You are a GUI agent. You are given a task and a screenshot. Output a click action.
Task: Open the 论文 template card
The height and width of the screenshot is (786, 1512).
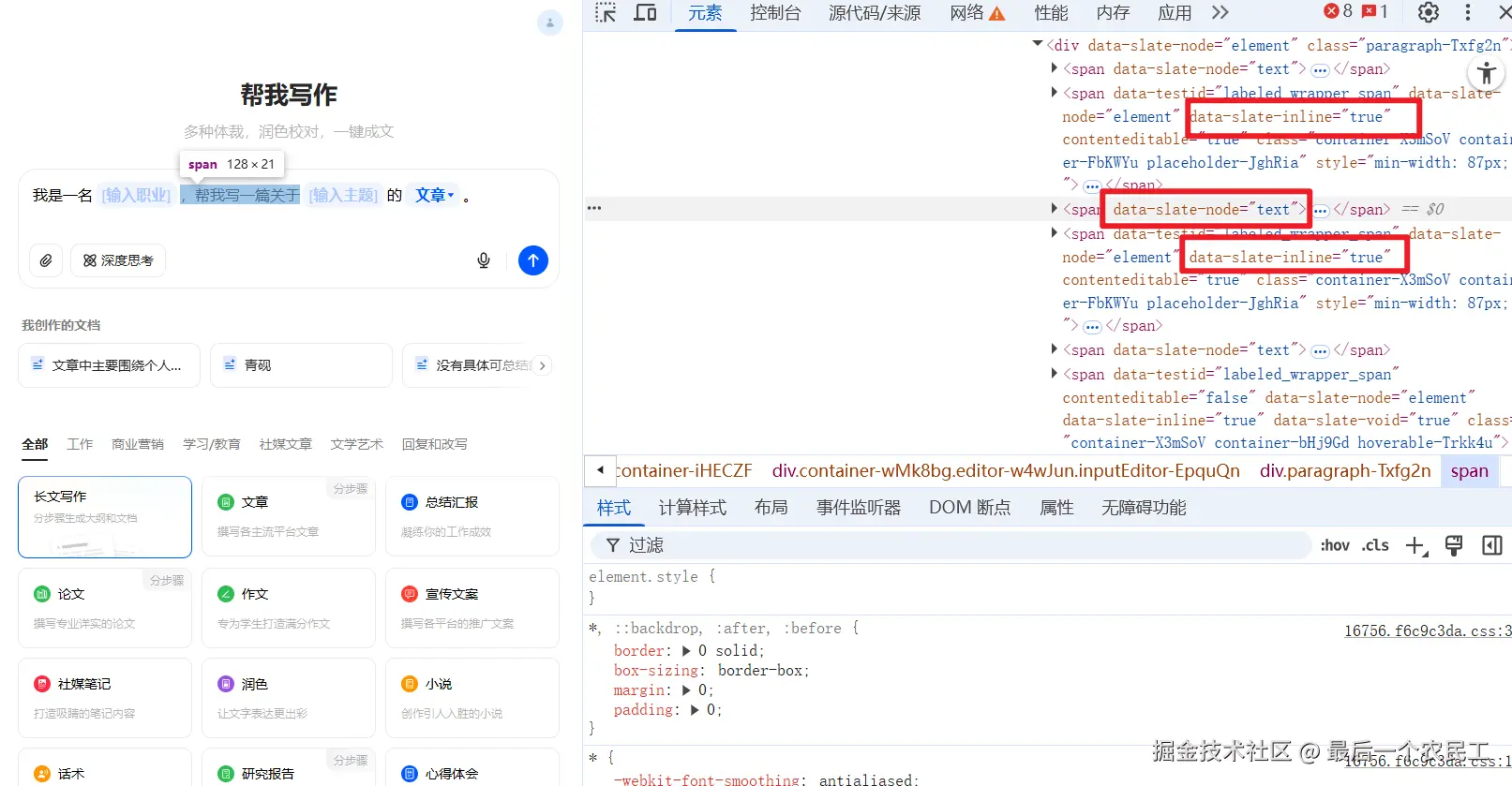click(105, 608)
